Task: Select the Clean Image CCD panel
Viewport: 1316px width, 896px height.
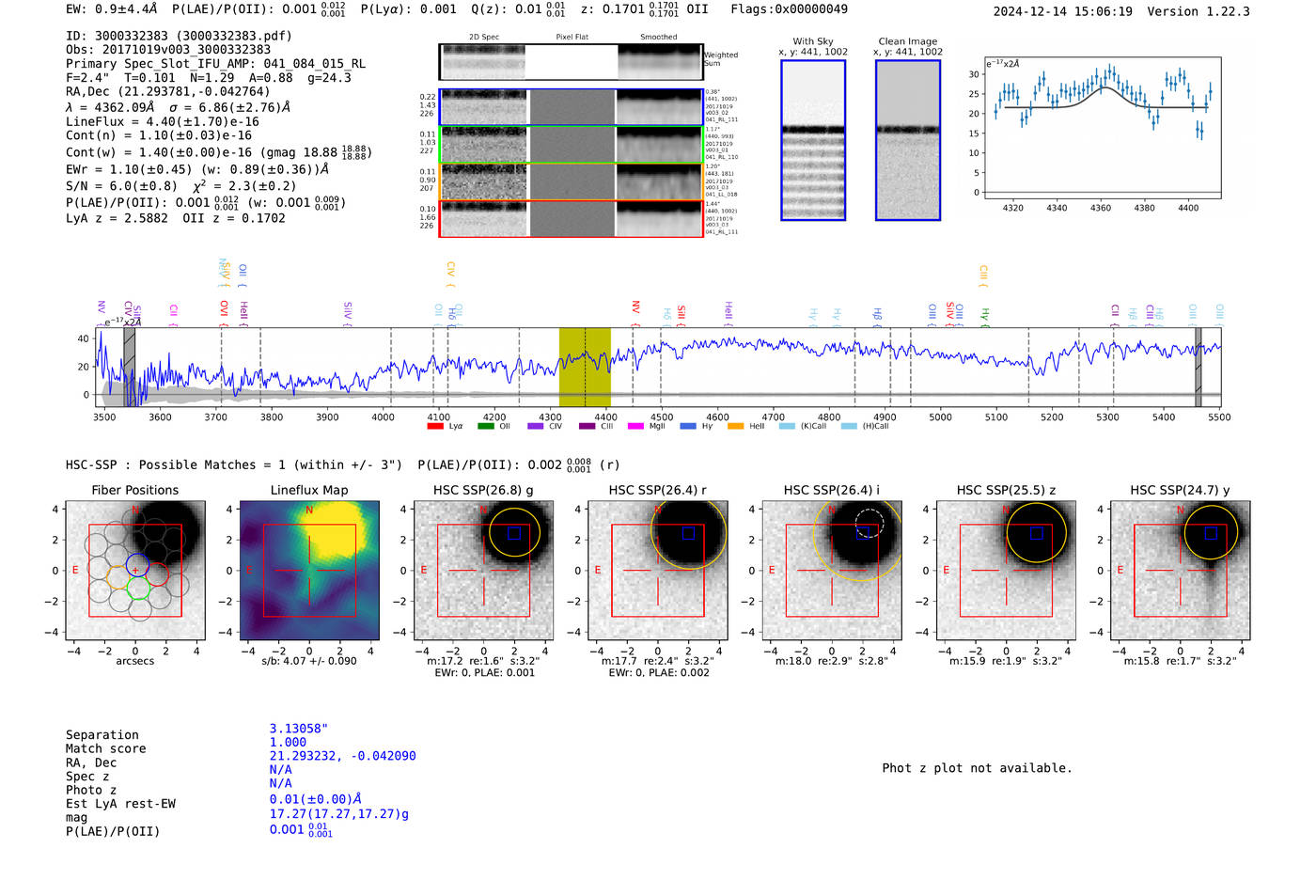Action: click(908, 140)
